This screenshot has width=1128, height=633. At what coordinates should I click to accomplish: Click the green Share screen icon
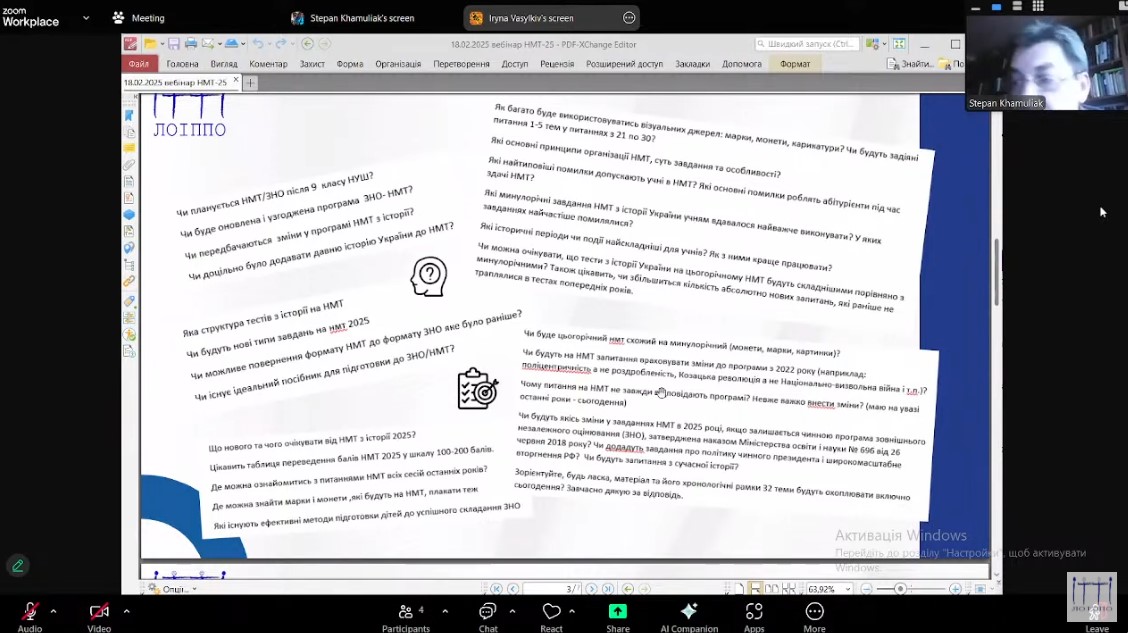618,612
